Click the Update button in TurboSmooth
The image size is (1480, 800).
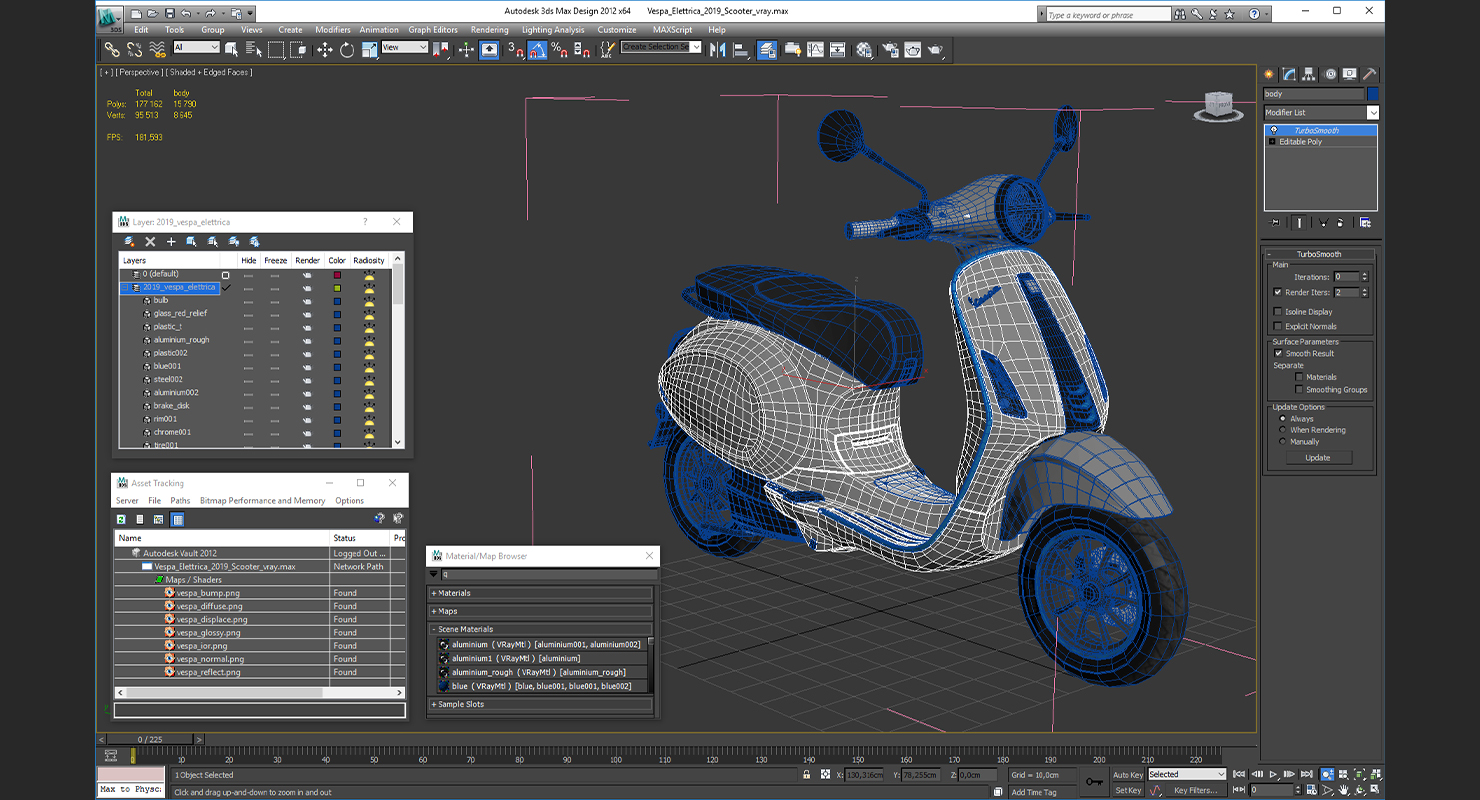pos(1317,458)
